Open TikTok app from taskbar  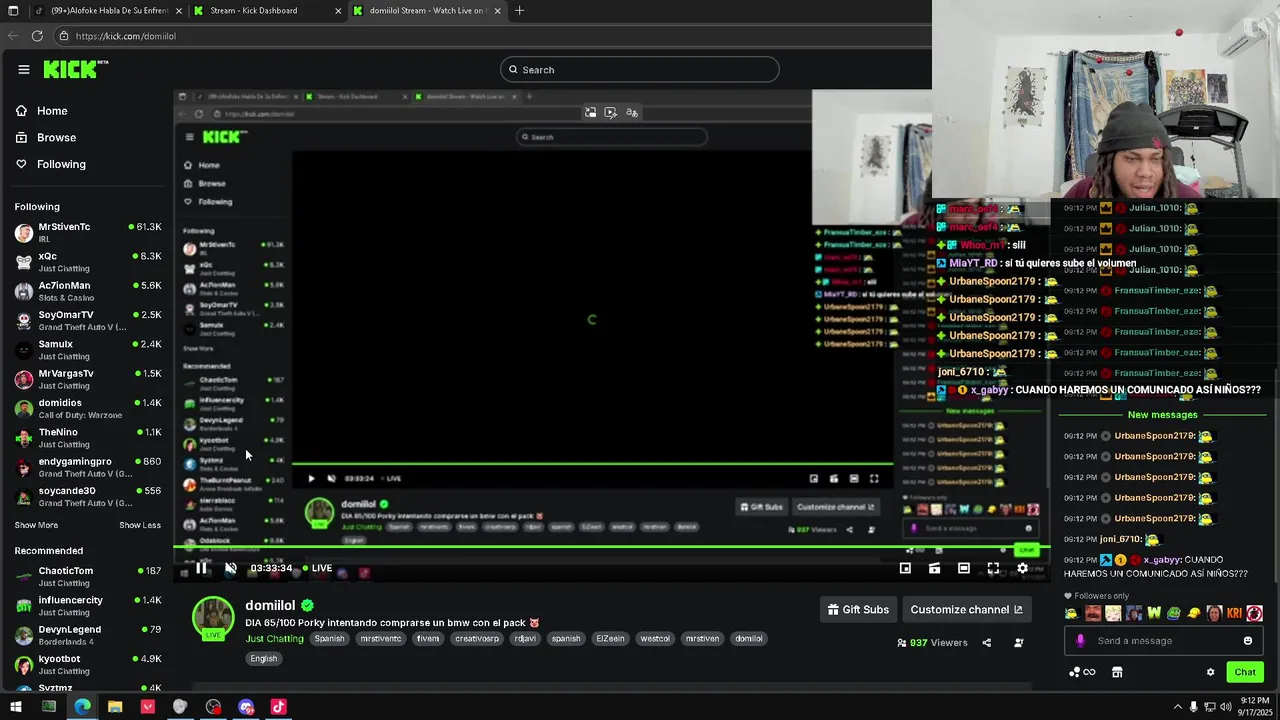click(279, 707)
